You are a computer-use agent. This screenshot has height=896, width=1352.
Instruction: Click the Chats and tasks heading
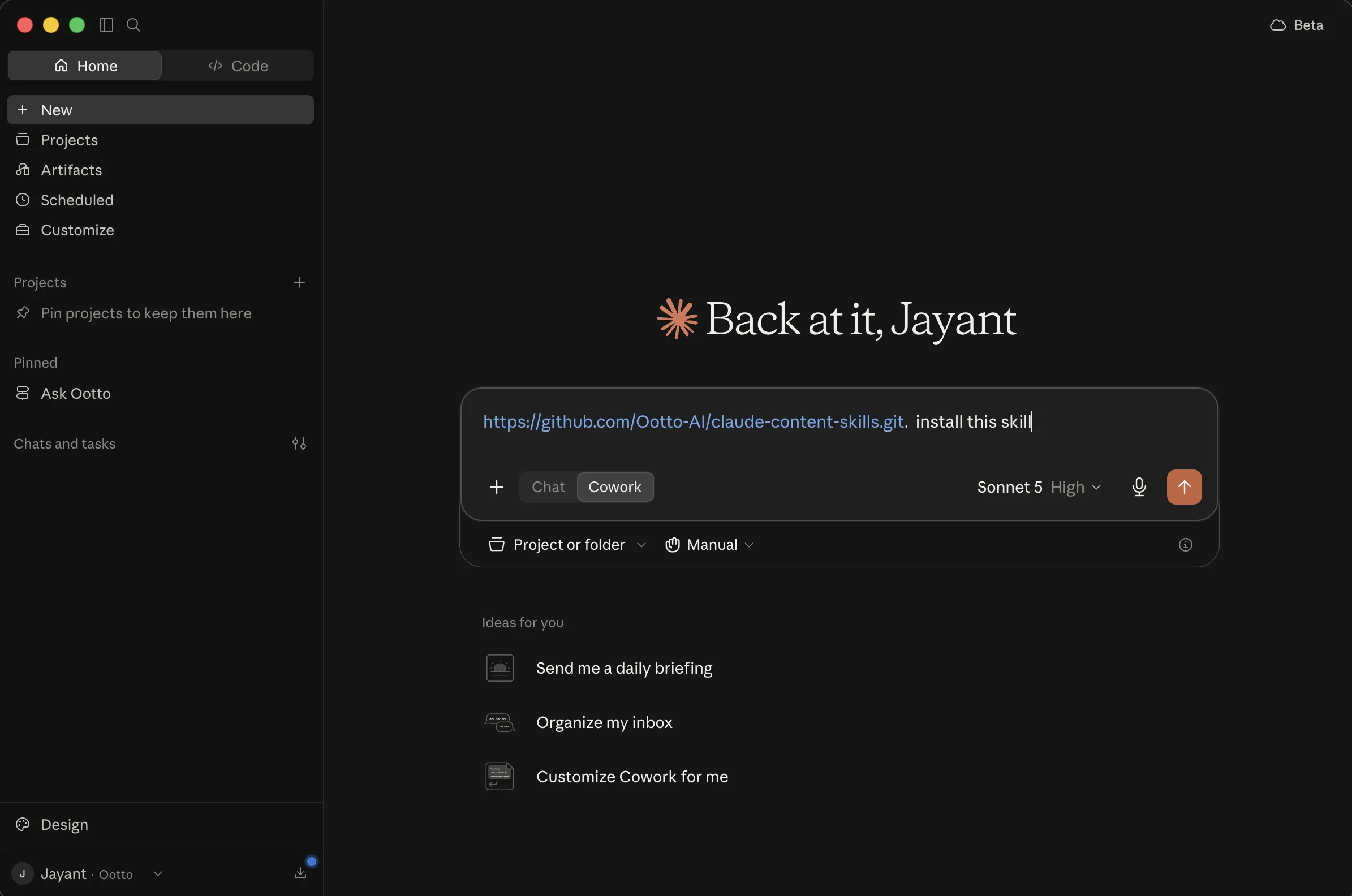click(64, 443)
